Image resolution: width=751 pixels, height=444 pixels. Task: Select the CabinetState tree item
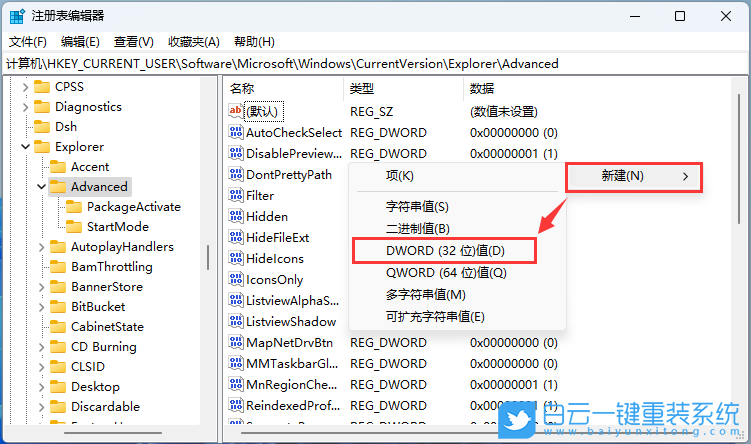click(107, 327)
